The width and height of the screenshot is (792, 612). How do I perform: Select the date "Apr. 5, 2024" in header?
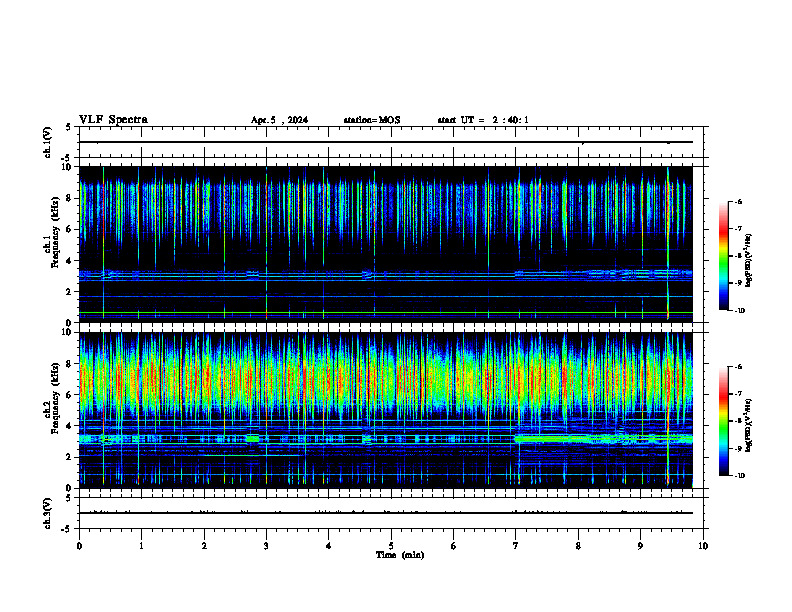(x=279, y=120)
